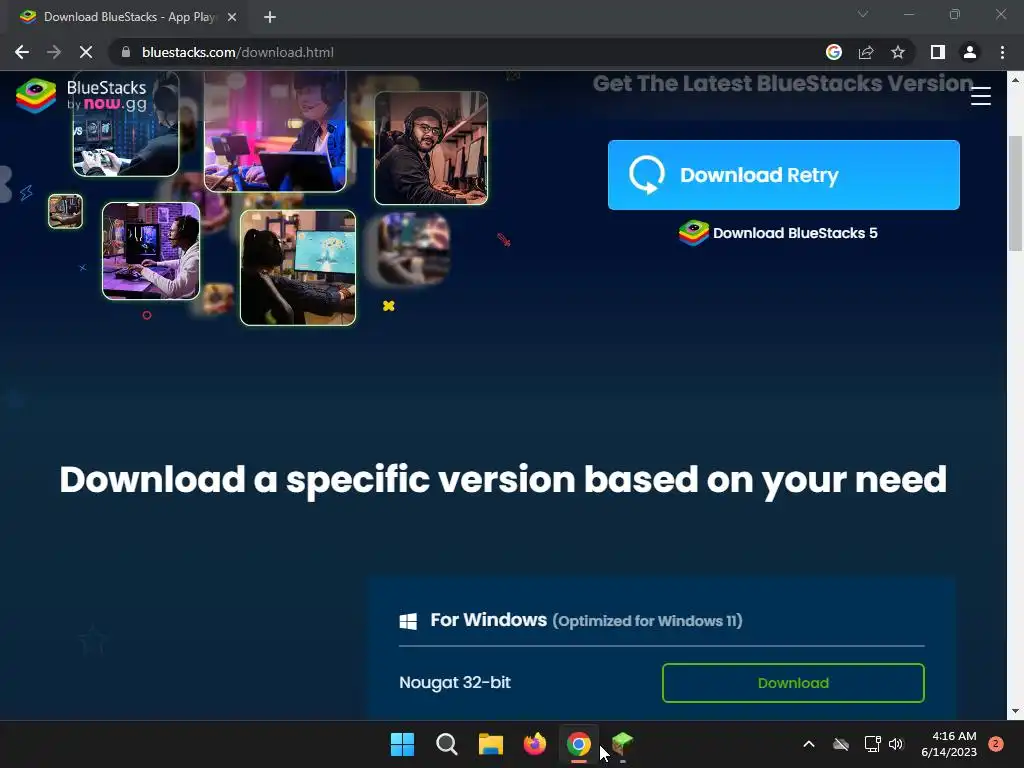The width and height of the screenshot is (1024, 768).
Task: Open the Minecraft block taskbar icon
Action: [622, 744]
